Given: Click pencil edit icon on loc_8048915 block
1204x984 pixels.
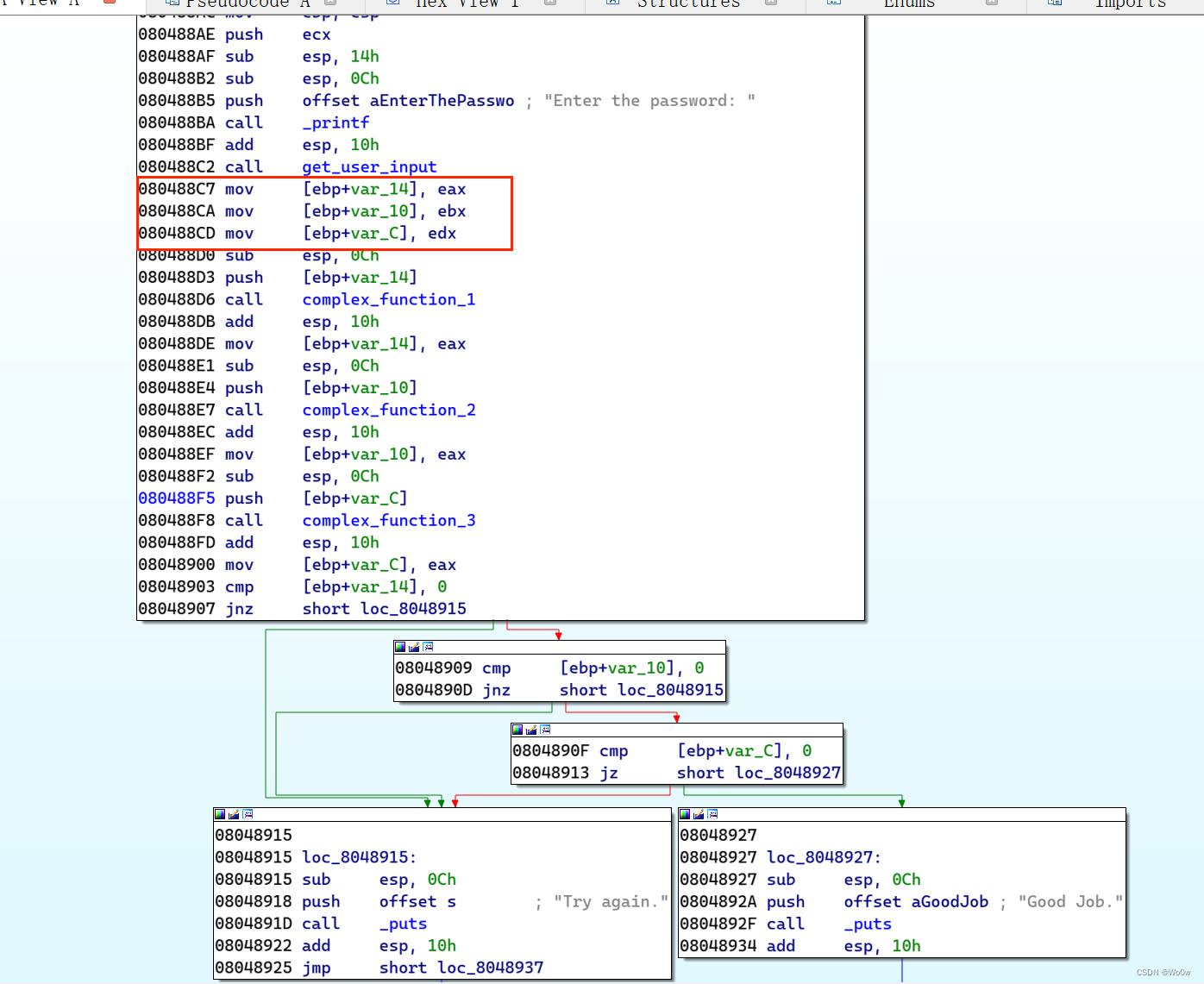Looking at the screenshot, I should coord(234,814).
